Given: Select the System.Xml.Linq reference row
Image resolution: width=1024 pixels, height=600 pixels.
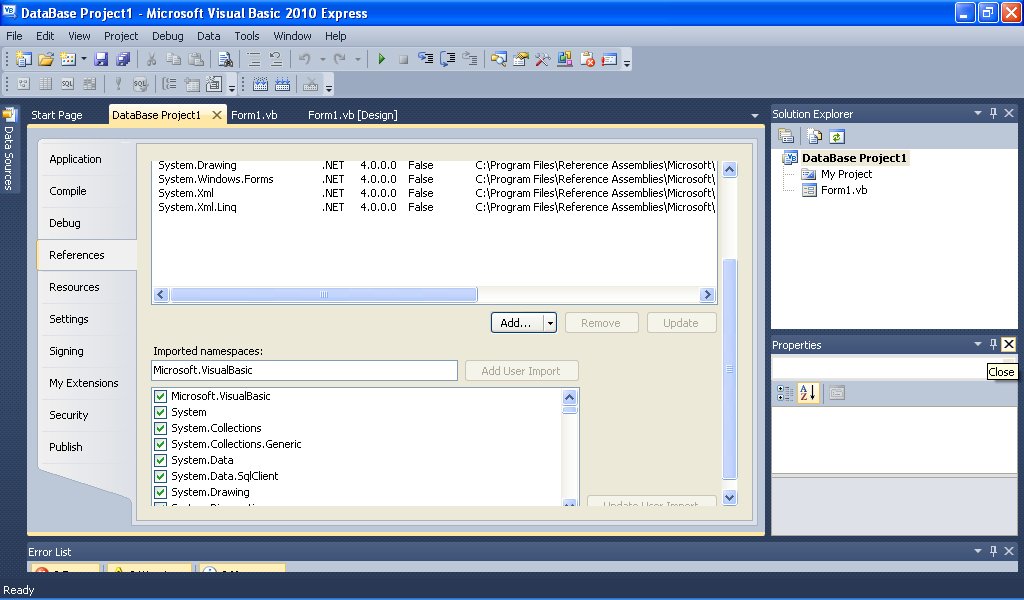Looking at the screenshot, I should point(436,208).
